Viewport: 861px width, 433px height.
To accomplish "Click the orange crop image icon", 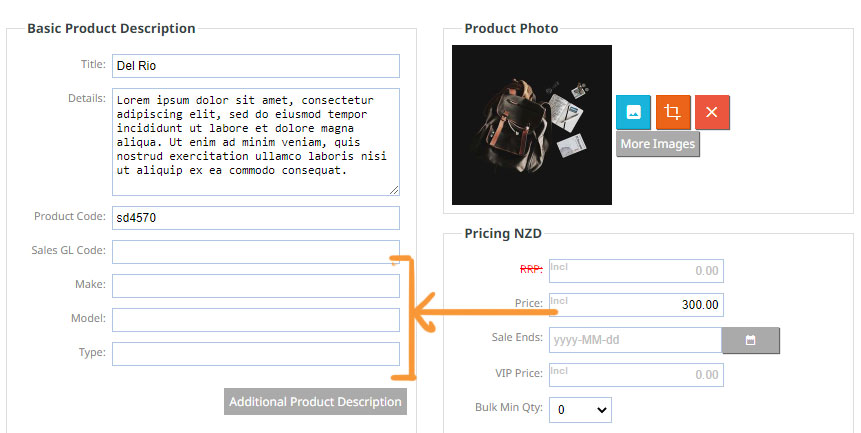I will (x=673, y=112).
